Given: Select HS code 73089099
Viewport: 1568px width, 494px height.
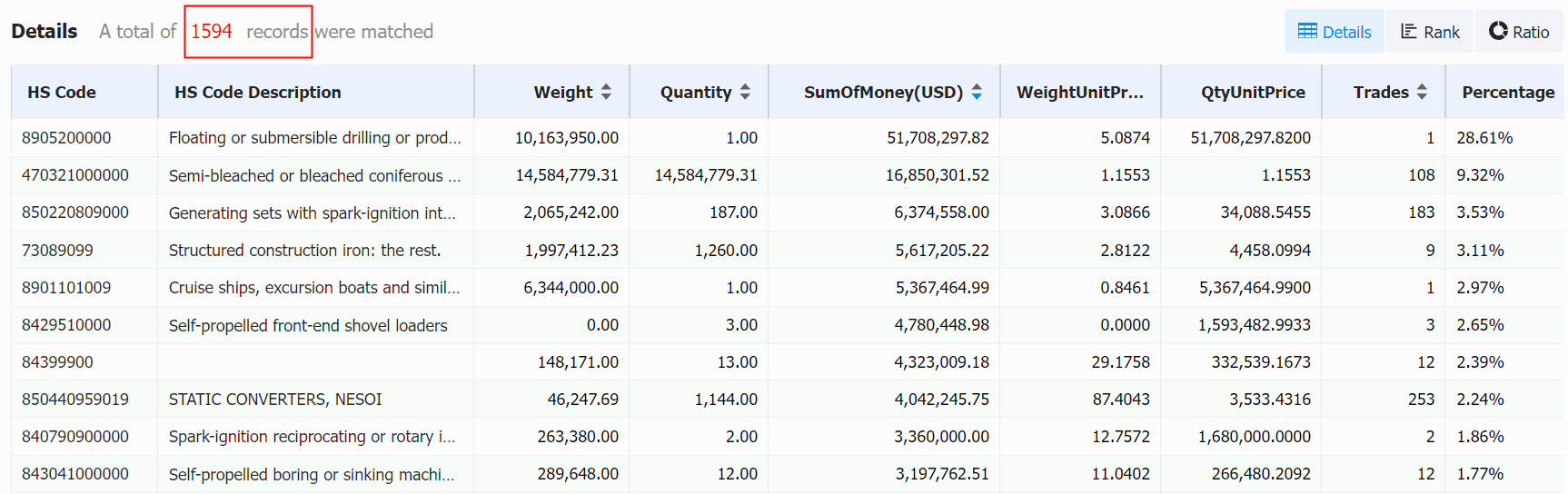Looking at the screenshot, I should (57, 251).
